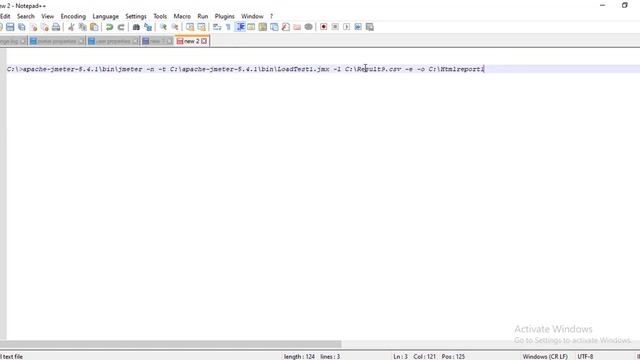Viewport: 640px width, 360px height.
Task: Toggle synchronize vertical scrolling
Action: pyautogui.click(x=190, y=27)
